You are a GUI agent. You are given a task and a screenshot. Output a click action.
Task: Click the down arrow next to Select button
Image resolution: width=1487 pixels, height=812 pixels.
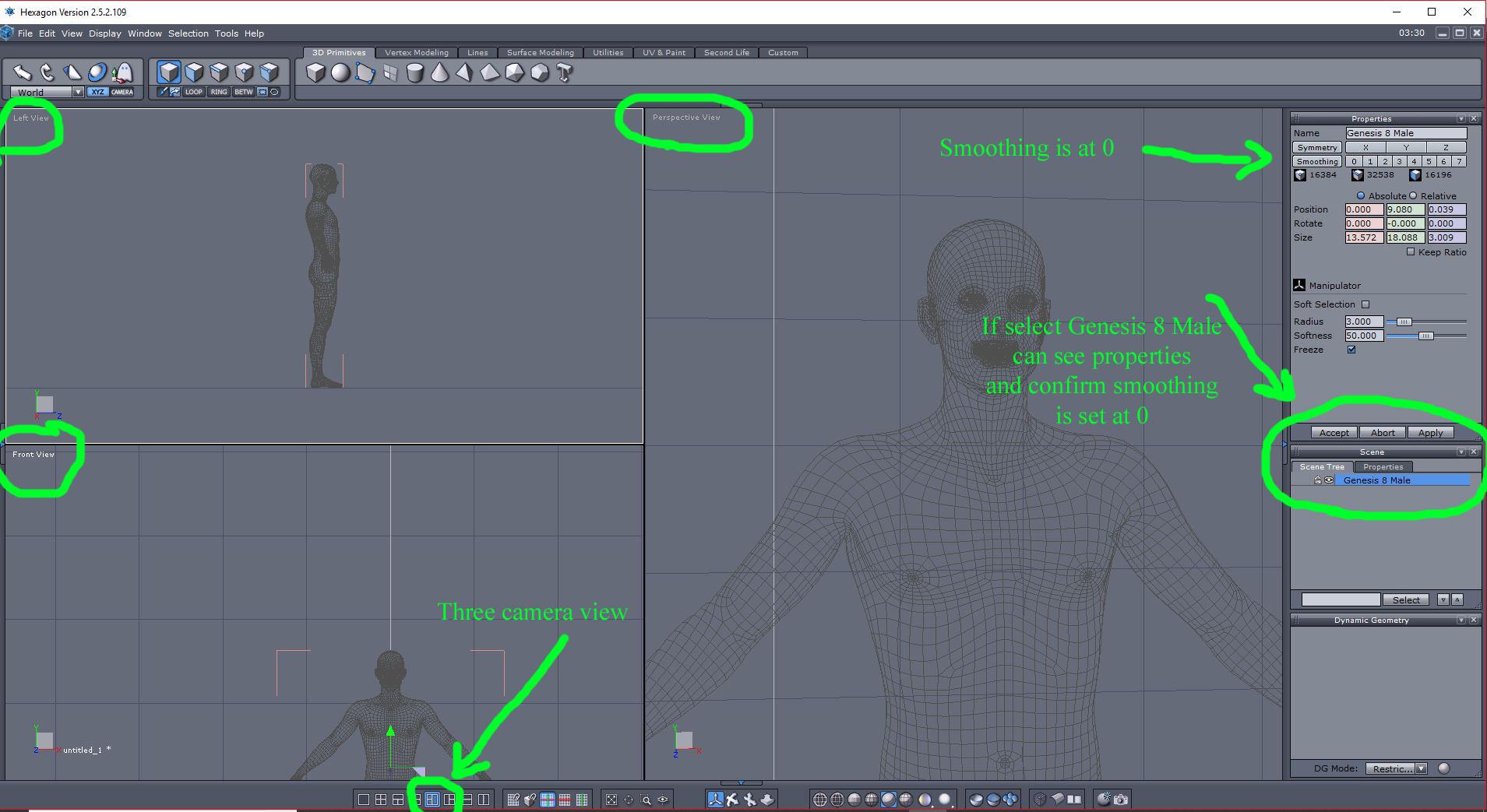1443,599
